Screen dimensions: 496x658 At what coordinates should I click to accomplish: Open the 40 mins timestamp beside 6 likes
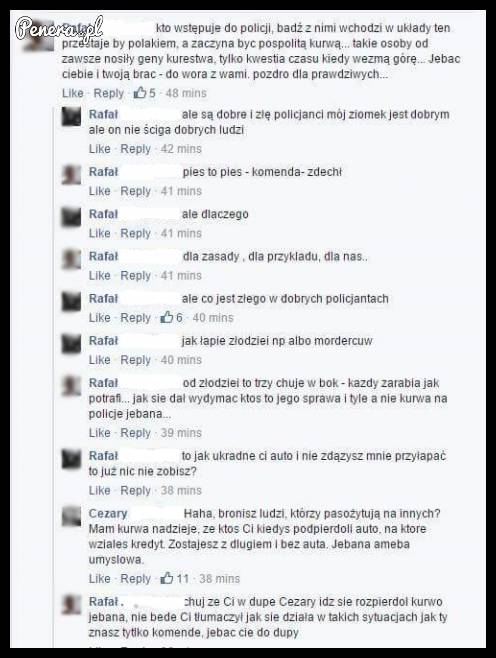click(x=213, y=318)
